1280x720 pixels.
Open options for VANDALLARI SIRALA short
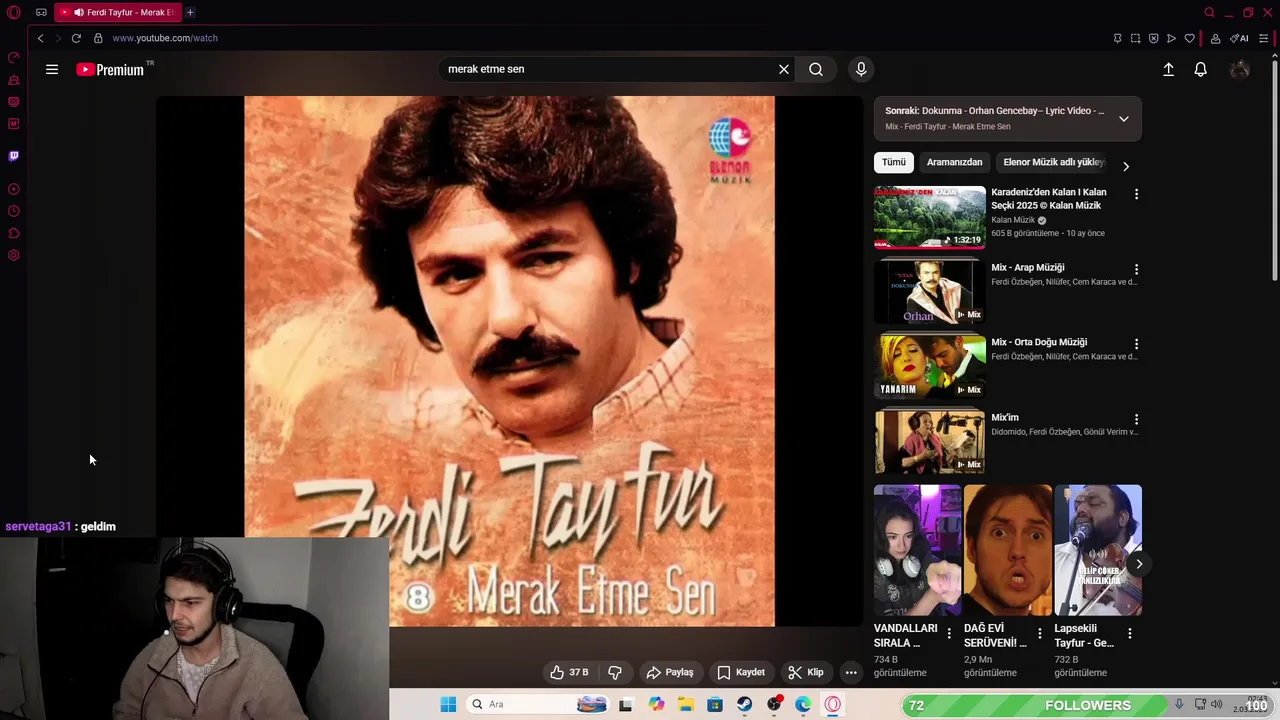point(950,633)
